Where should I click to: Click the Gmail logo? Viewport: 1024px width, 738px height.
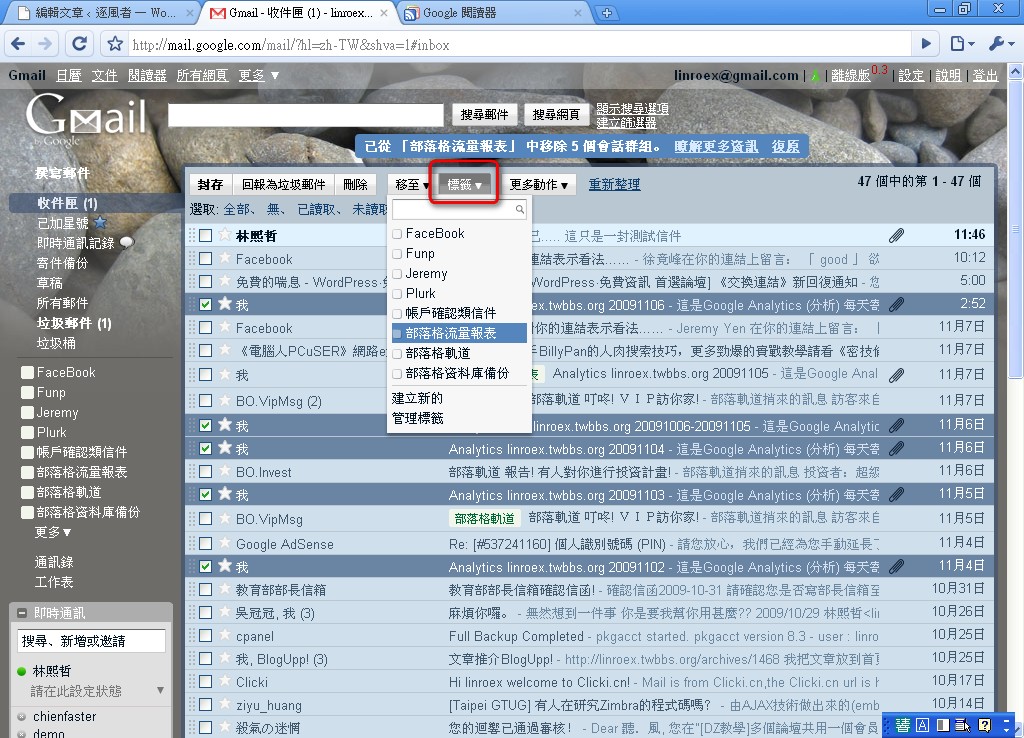(x=86, y=118)
